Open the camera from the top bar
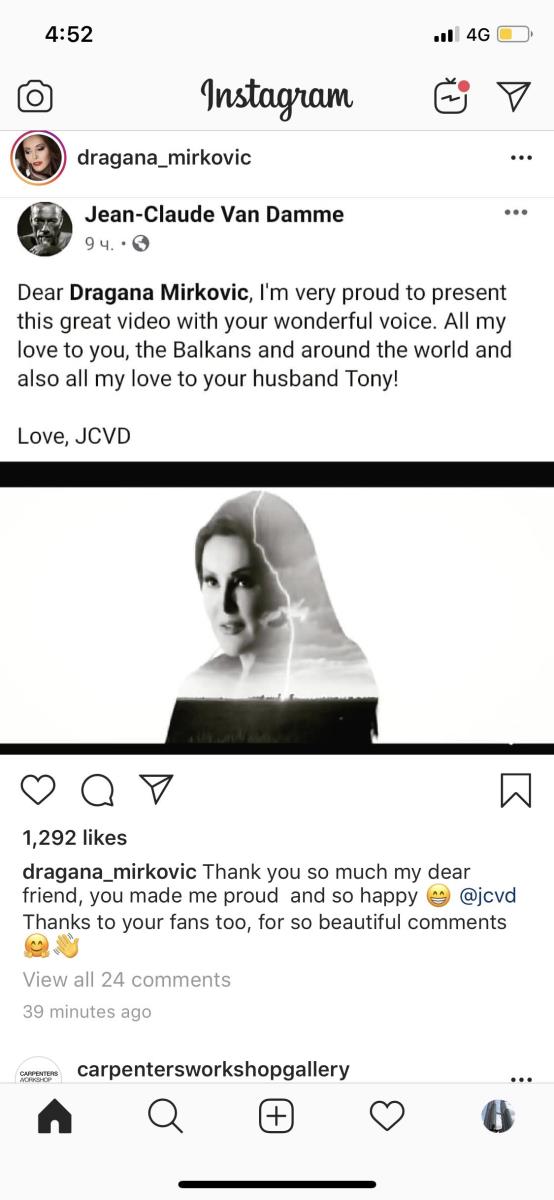 [35, 97]
